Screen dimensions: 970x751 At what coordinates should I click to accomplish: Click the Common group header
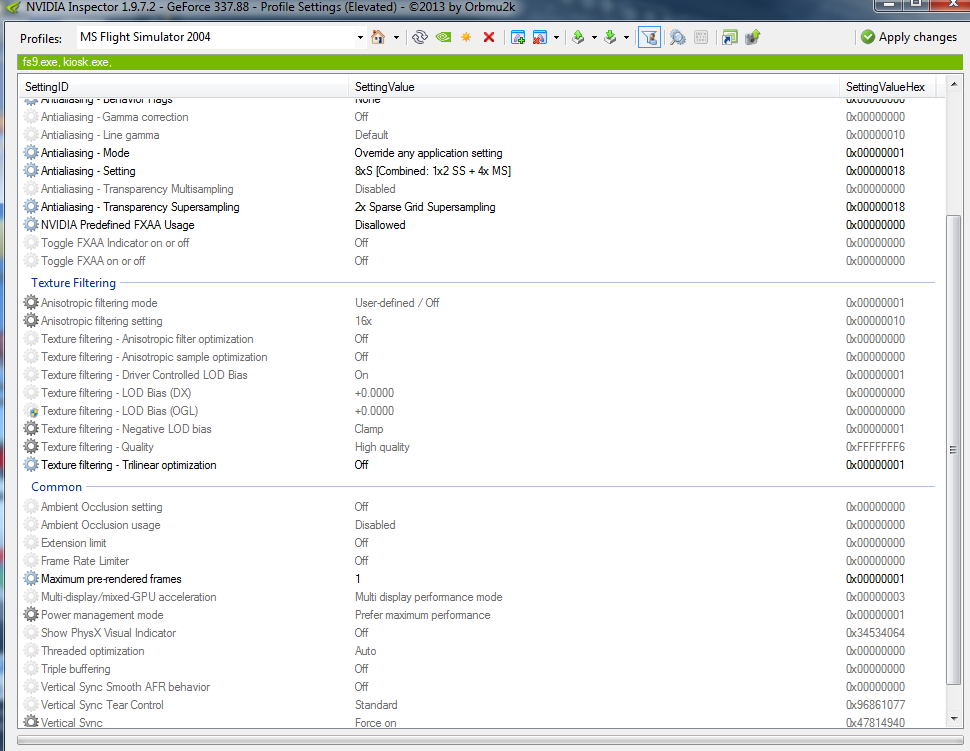click(x=56, y=487)
